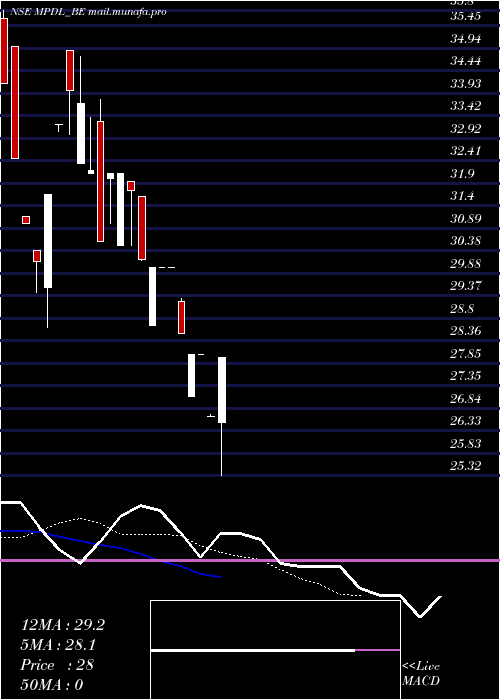Select the 27.85 price axis label
Viewport: 500px width, 700px height.
[x=466, y=354]
